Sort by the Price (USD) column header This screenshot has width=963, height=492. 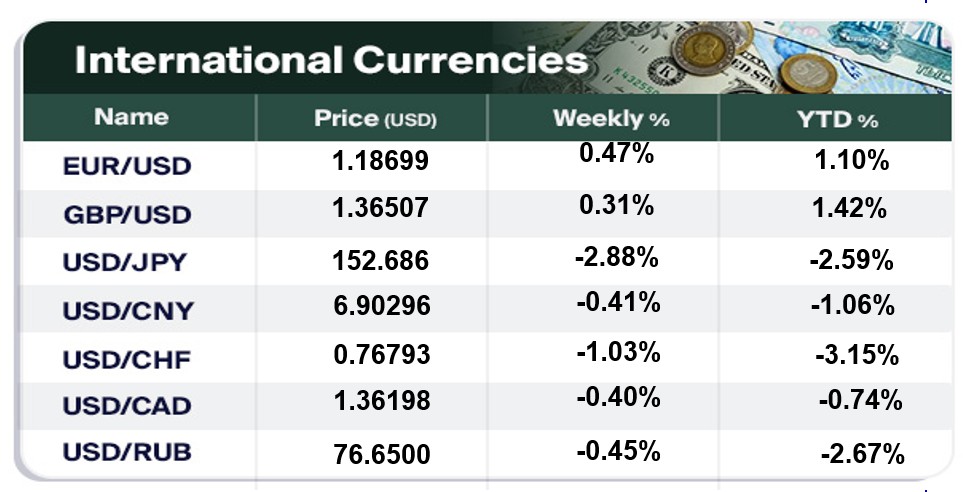[376, 119]
